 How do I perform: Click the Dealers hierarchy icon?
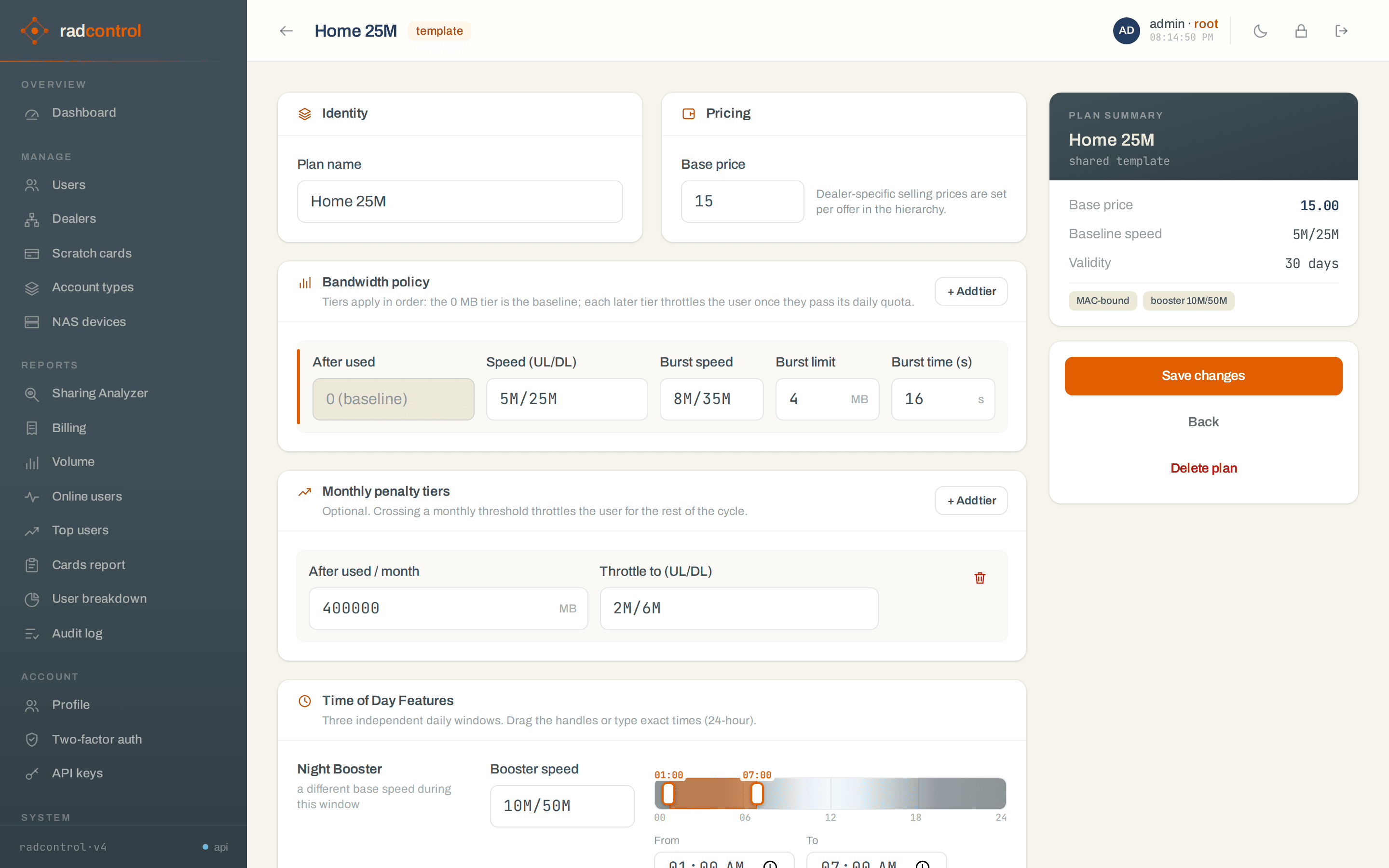click(x=32, y=219)
